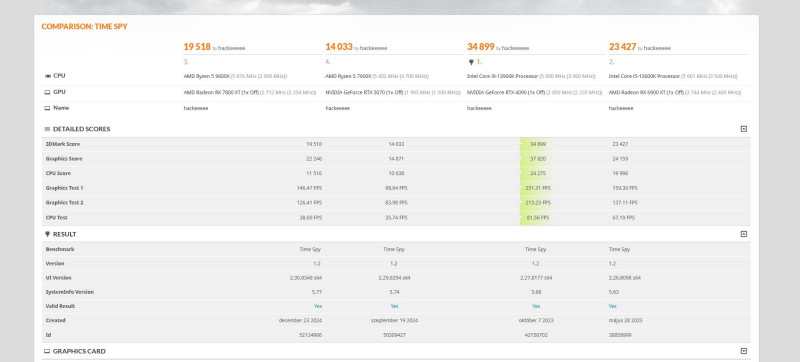Click UI Version 2.27.8177 s64
800x362 pixels.
tap(536, 278)
